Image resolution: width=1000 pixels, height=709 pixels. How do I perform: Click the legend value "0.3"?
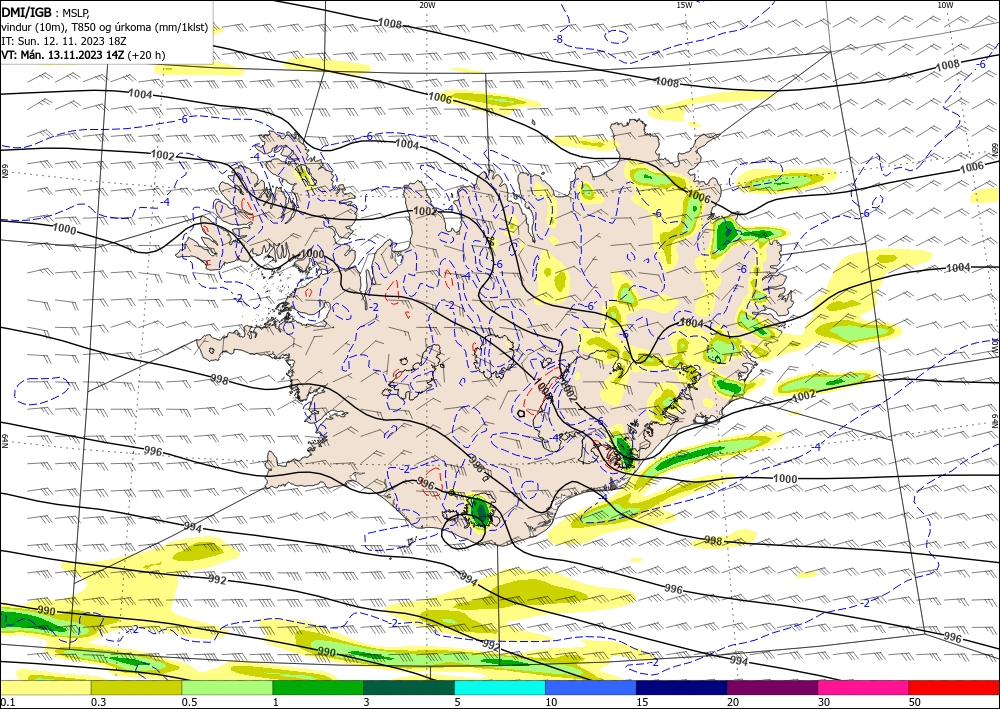(98, 702)
